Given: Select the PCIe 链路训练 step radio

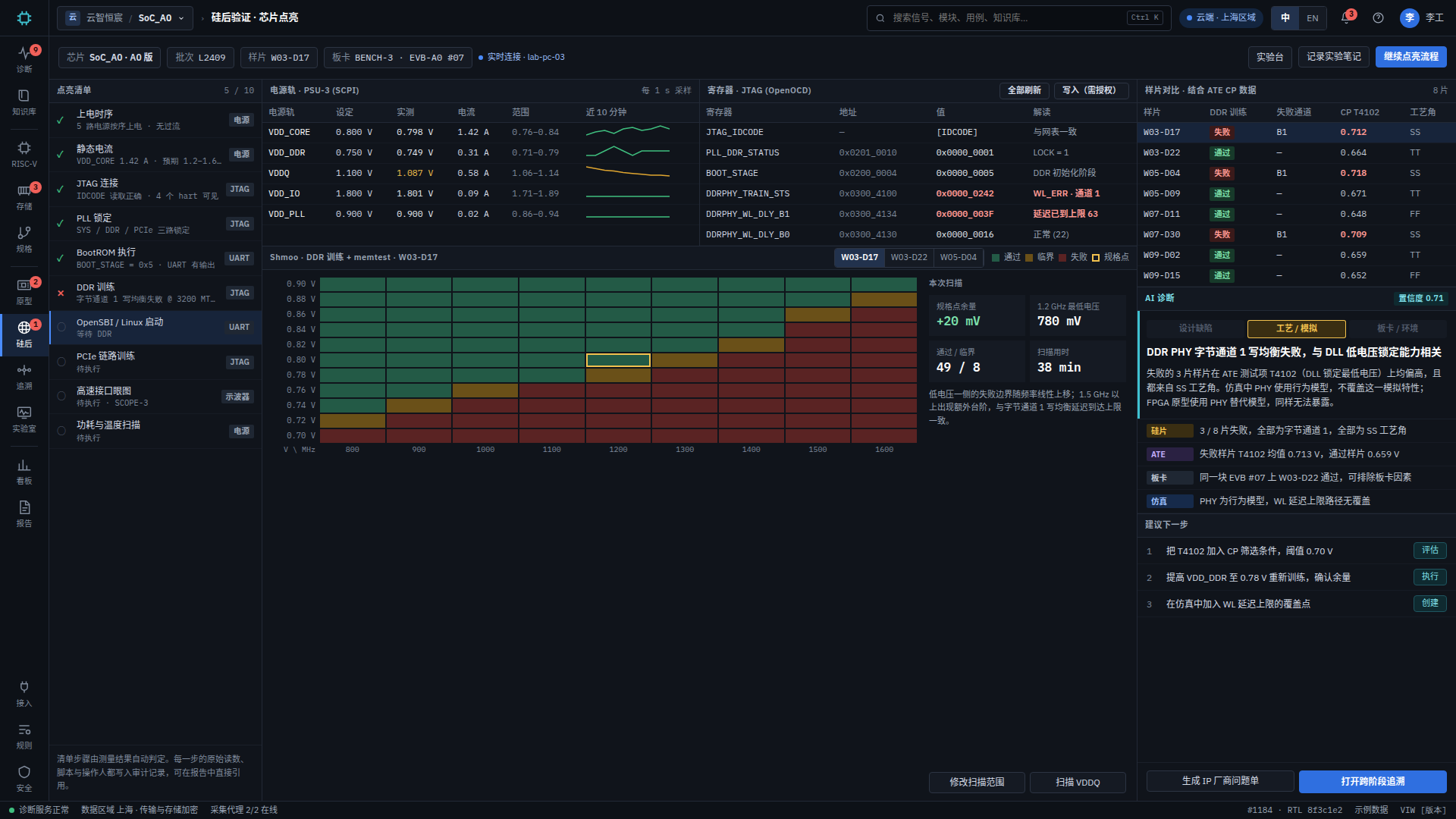Looking at the screenshot, I should click(61, 362).
